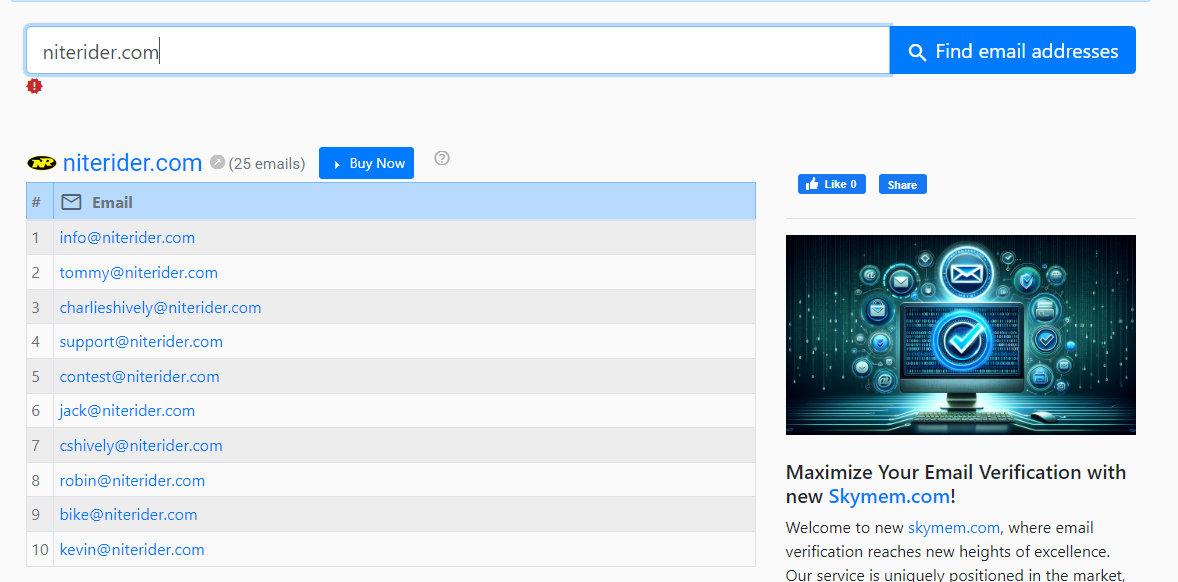Viewport: 1178px width, 582px height.
Task: Click the row number 10 cell
Action: click(40, 549)
